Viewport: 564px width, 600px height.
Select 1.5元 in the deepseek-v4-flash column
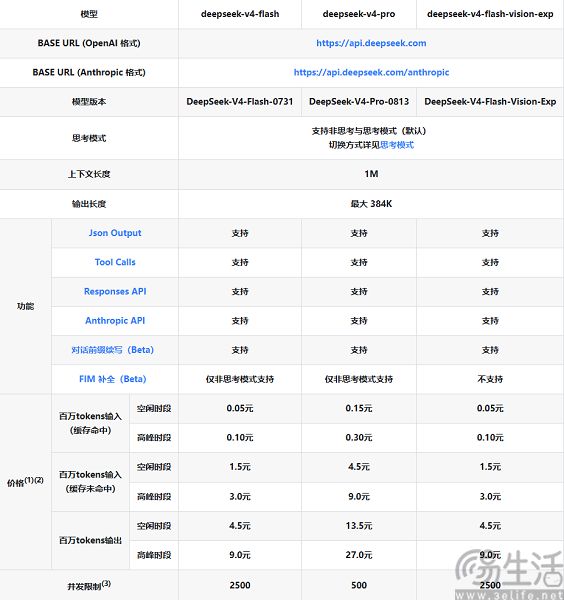[x=240, y=467]
